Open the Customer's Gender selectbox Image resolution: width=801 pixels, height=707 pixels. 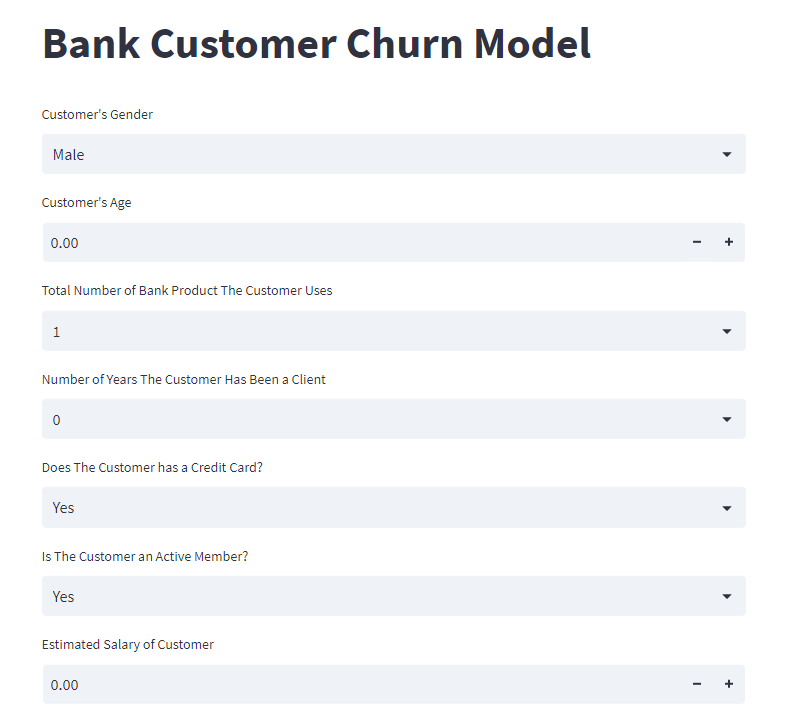(393, 154)
